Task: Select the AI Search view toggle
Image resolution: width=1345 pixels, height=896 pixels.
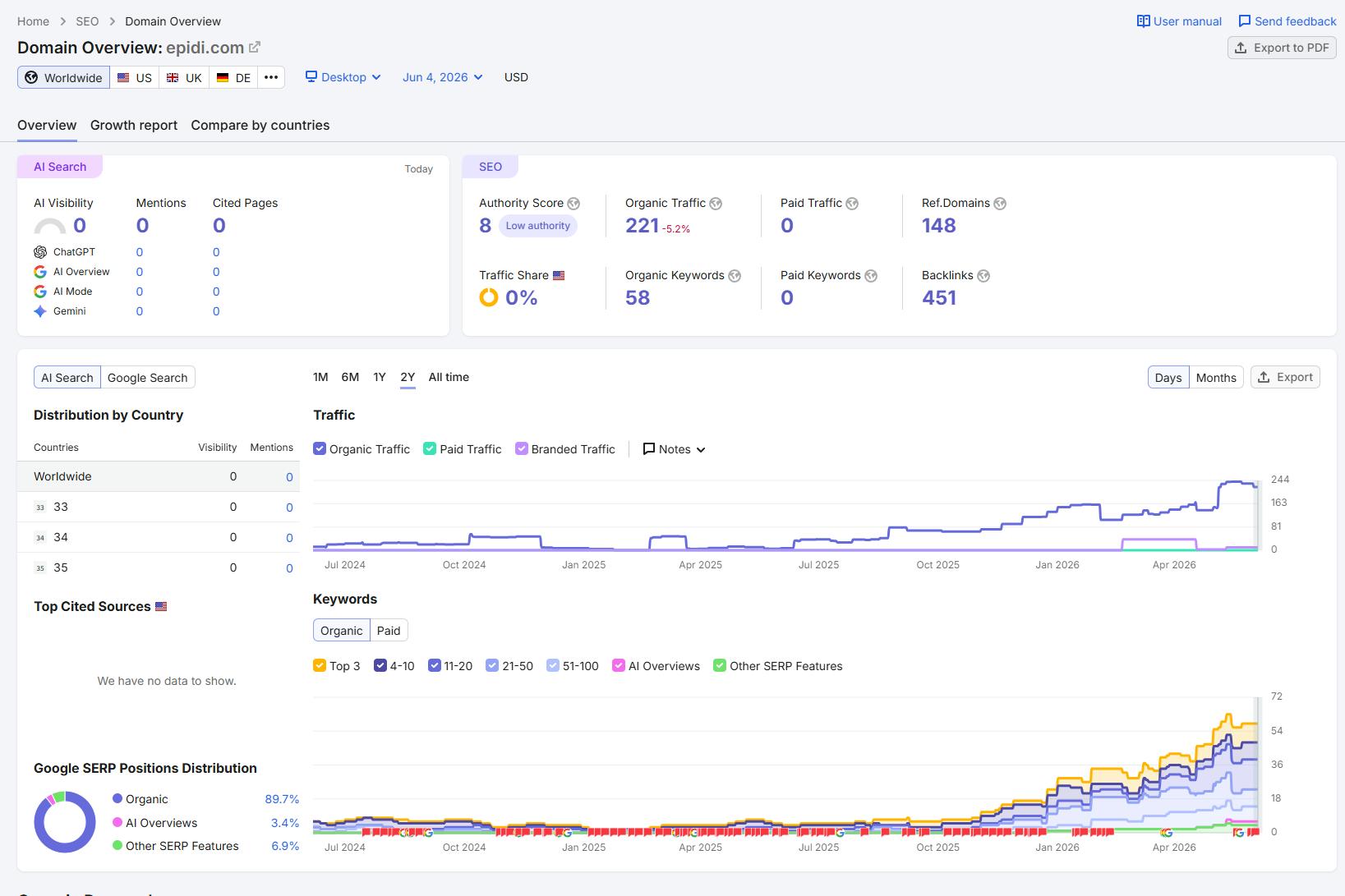Action: pyautogui.click(x=67, y=378)
